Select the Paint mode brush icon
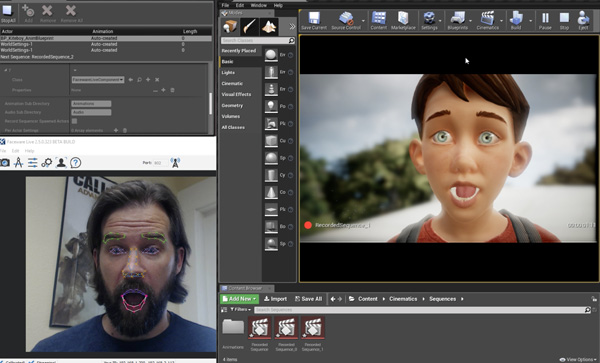The width and height of the screenshot is (600, 363). pos(249,26)
